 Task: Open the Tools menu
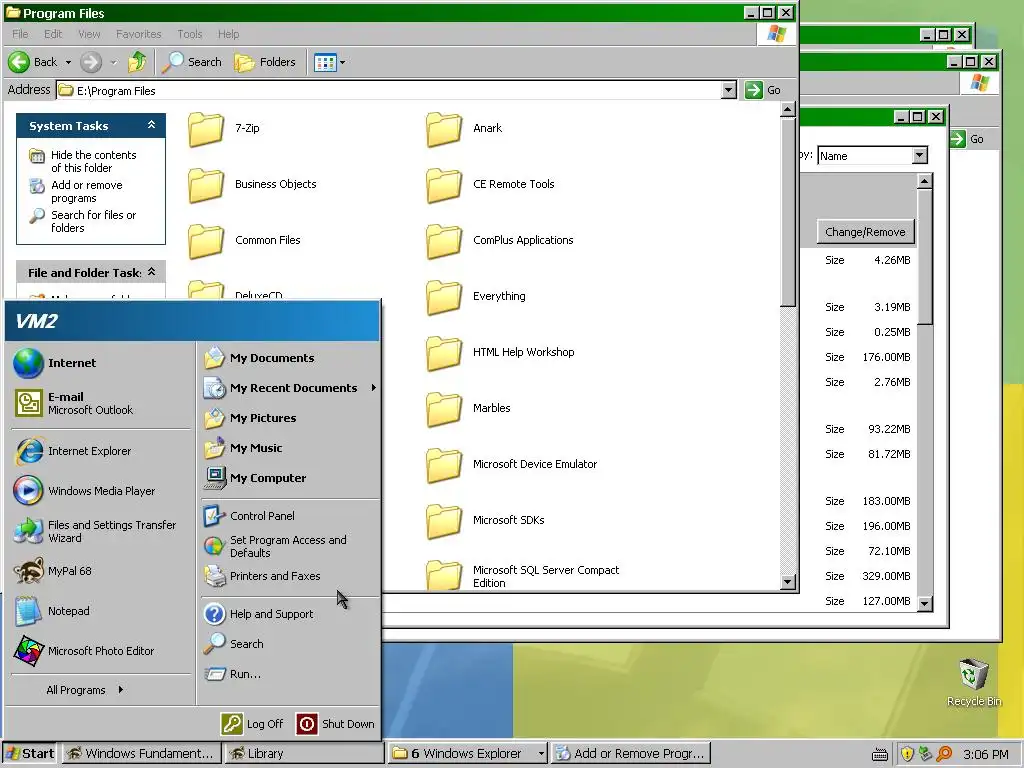tap(189, 34)
